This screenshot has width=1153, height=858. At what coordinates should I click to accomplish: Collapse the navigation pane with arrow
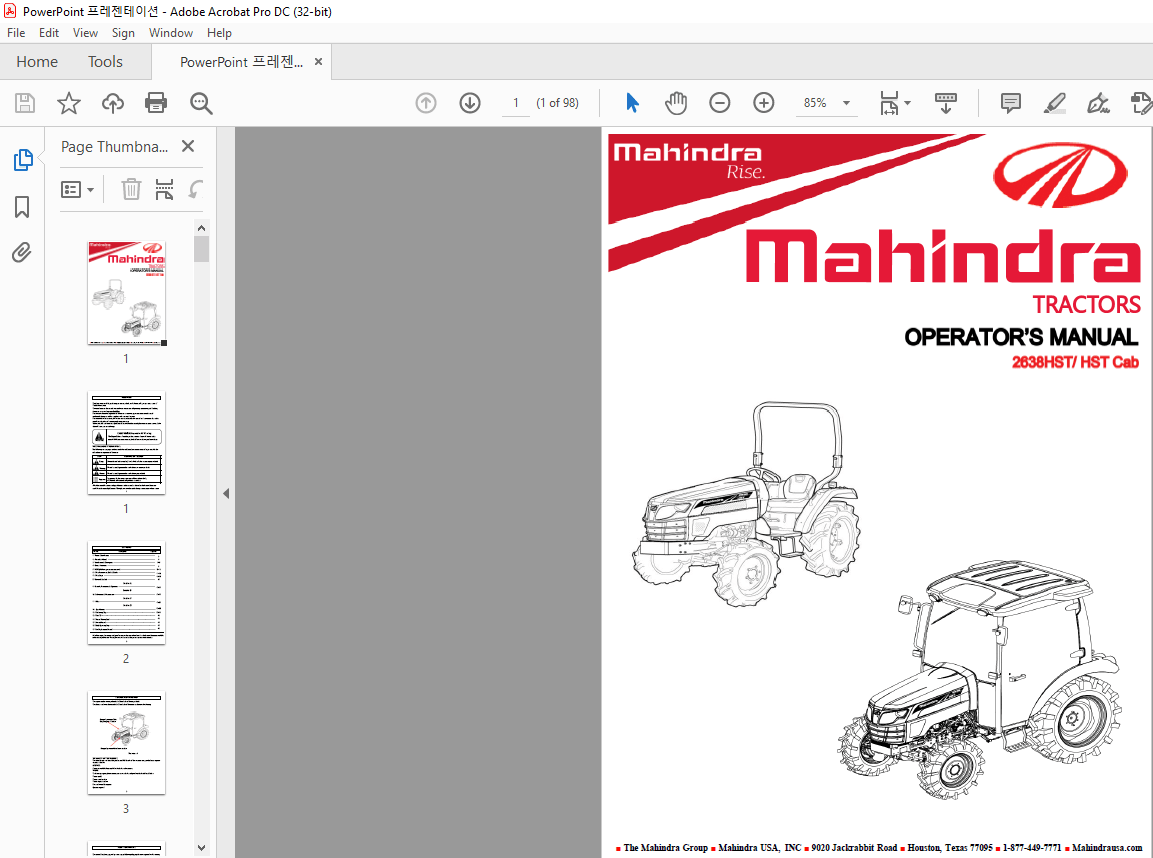pyautogui.click(x=226, y=493)
